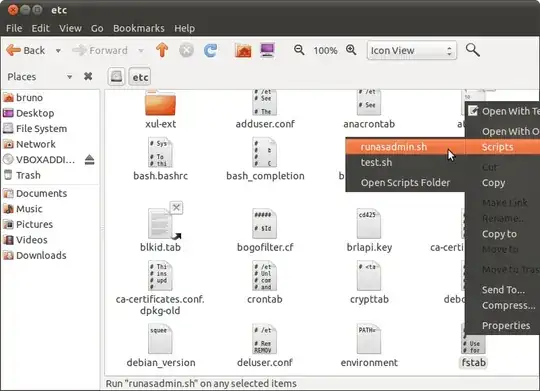Viewport: 540px width, 391px height.
Task: Click the Back arrow button
Action: (26, 51)
